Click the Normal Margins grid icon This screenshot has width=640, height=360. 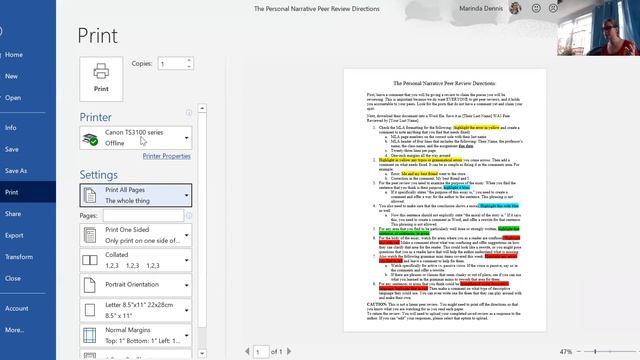(x=90, y=336)
